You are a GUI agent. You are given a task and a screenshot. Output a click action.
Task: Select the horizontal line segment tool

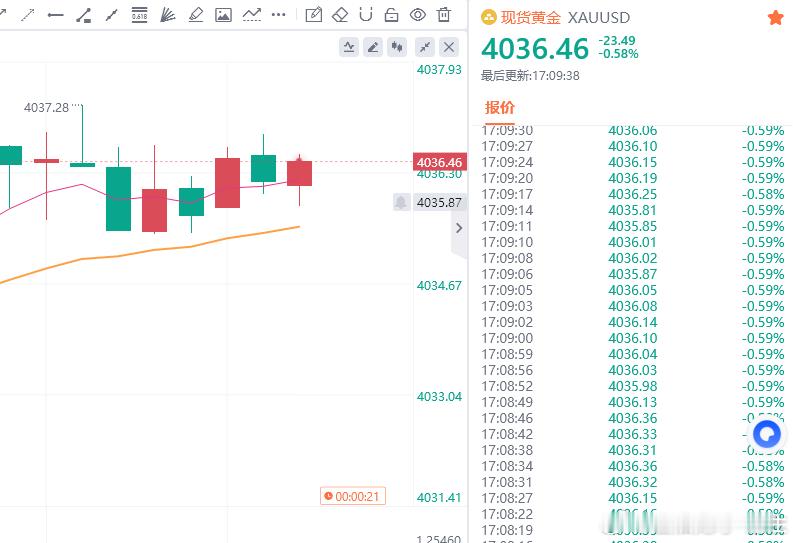point(55,15)
